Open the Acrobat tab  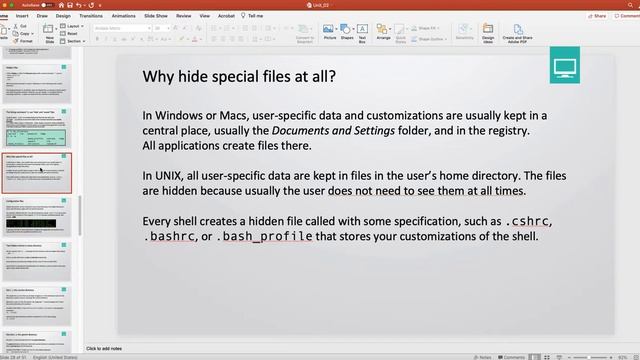226,16
